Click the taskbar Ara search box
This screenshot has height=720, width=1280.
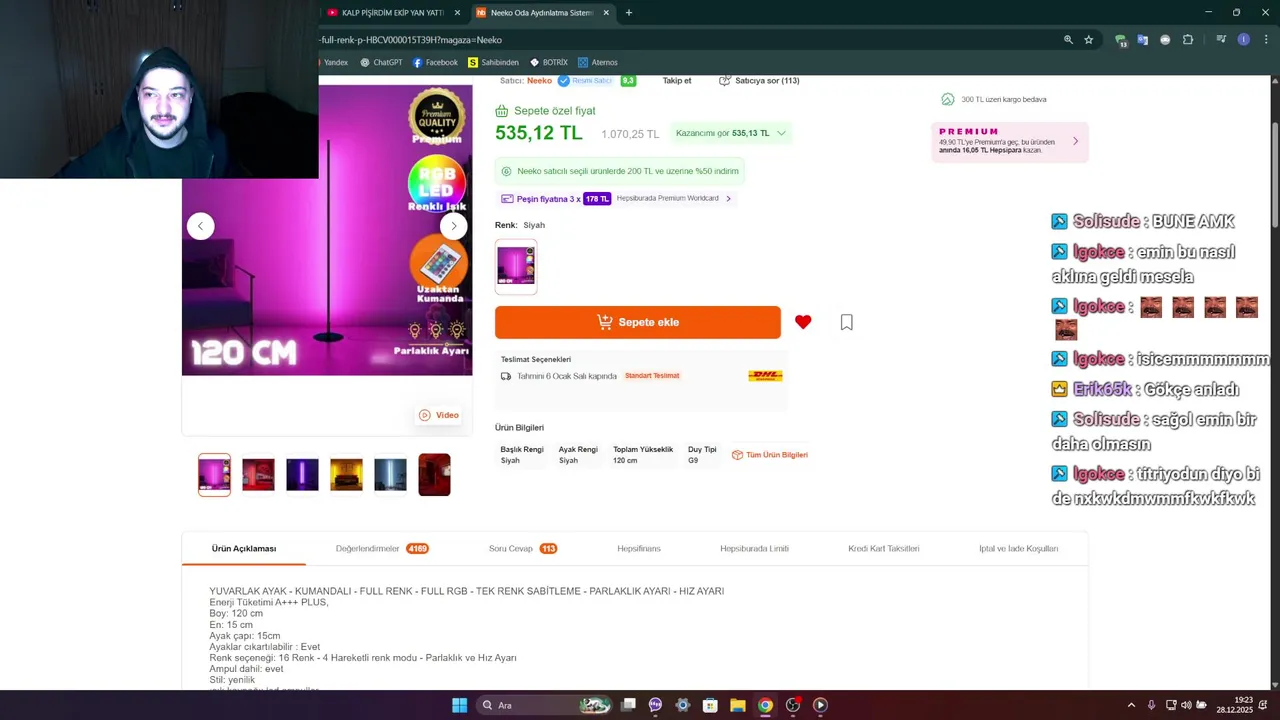(x=545, y=705)
